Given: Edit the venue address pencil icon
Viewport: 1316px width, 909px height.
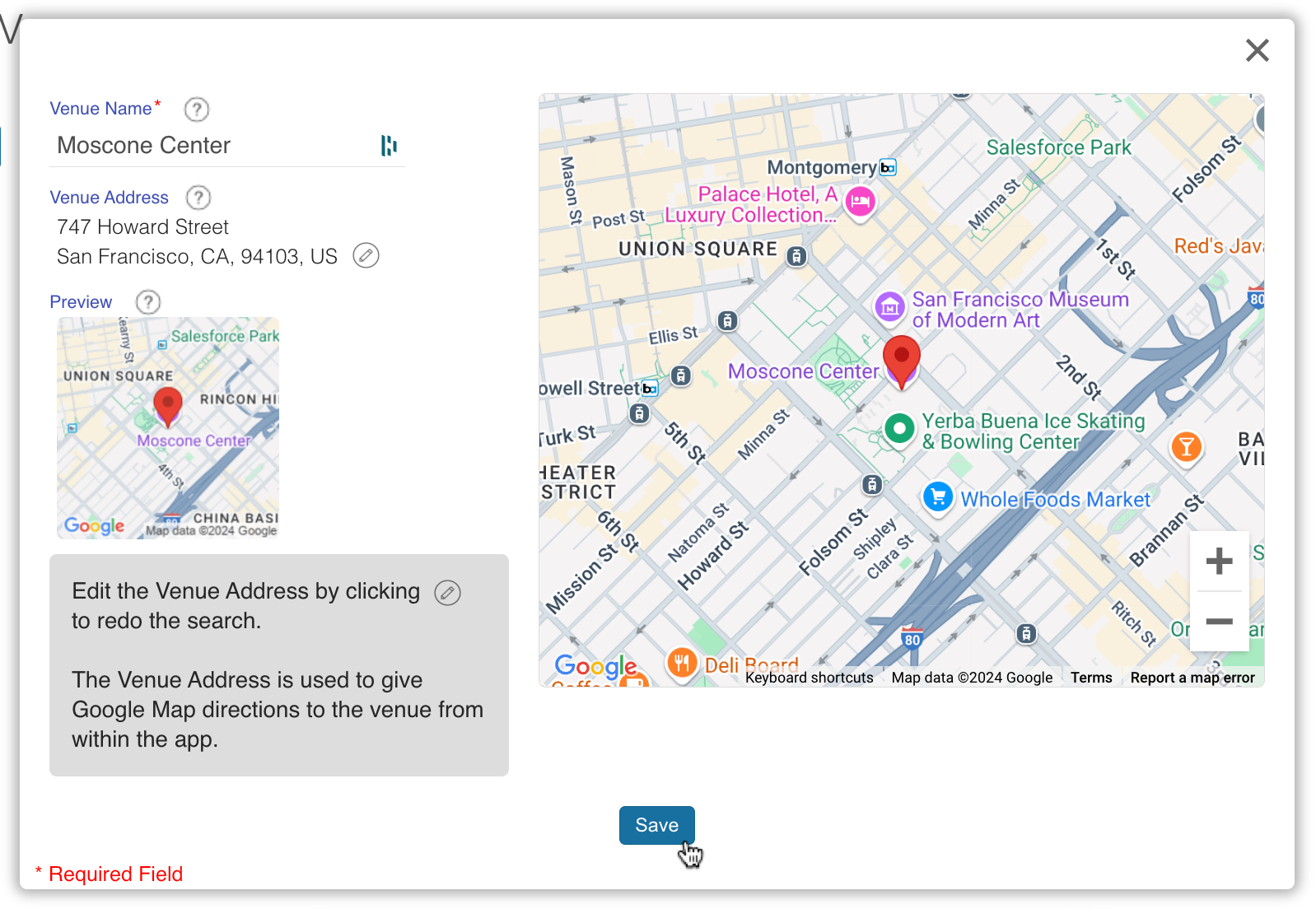Looking at the screenshot, I should point(366,256).
